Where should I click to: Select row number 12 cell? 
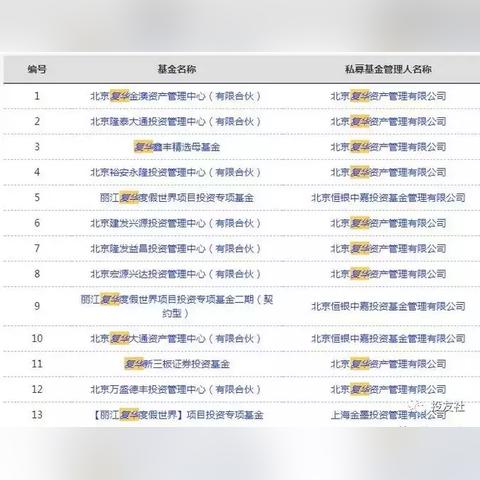[x=37, y=389]
